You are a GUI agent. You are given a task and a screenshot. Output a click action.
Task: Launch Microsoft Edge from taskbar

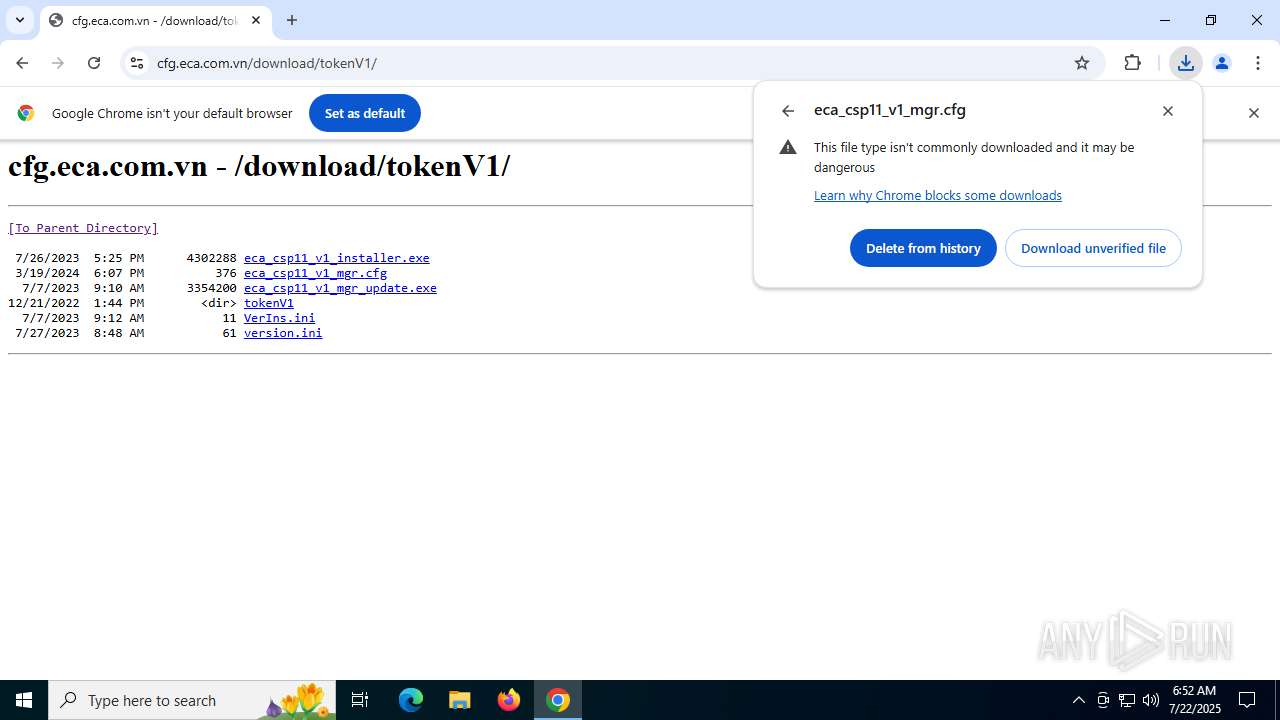tap(411, 700)
